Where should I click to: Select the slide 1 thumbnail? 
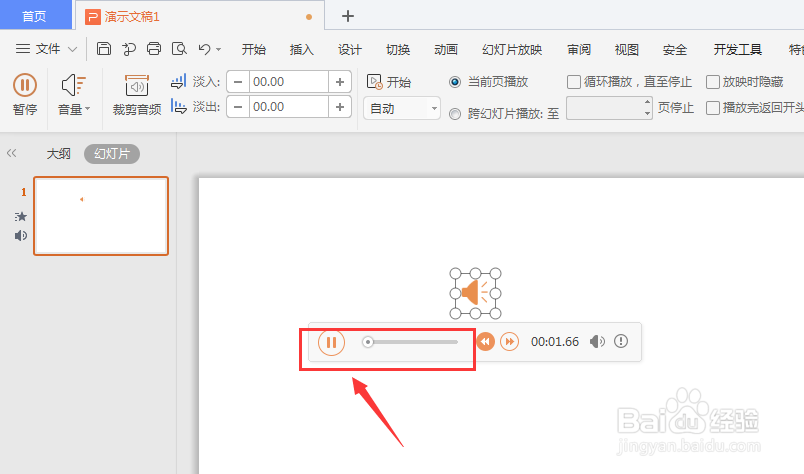coord(101,215)
